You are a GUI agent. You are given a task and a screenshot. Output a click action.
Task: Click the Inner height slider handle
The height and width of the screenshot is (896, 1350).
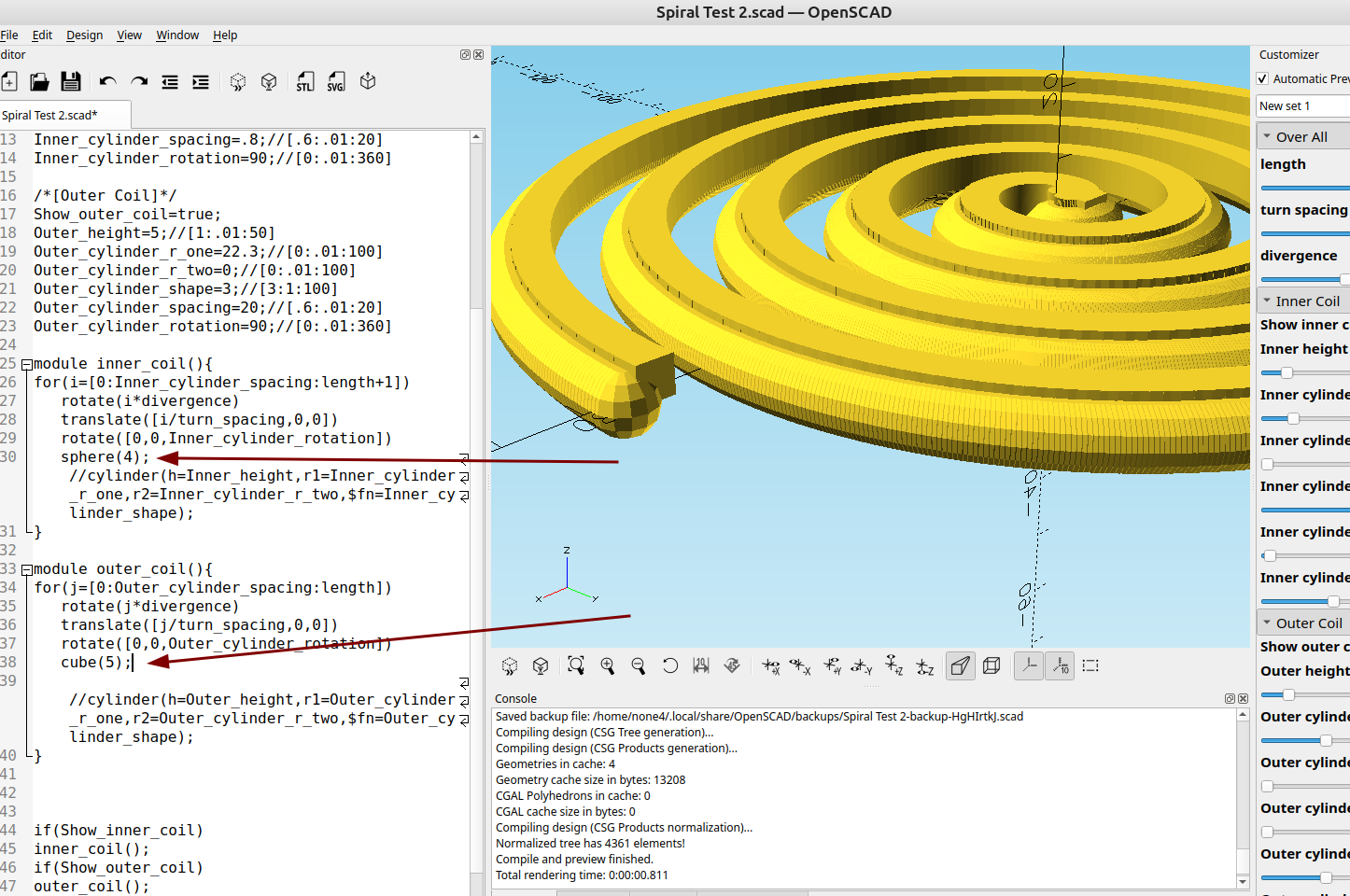pyautogui.click(x=1287, y=372)
